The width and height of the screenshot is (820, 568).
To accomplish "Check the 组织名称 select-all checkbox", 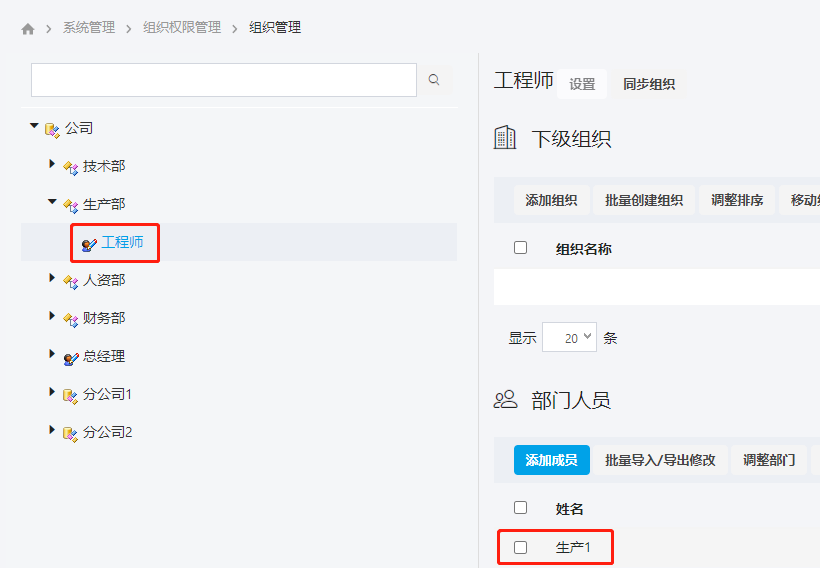I will [x=520, y=248].
